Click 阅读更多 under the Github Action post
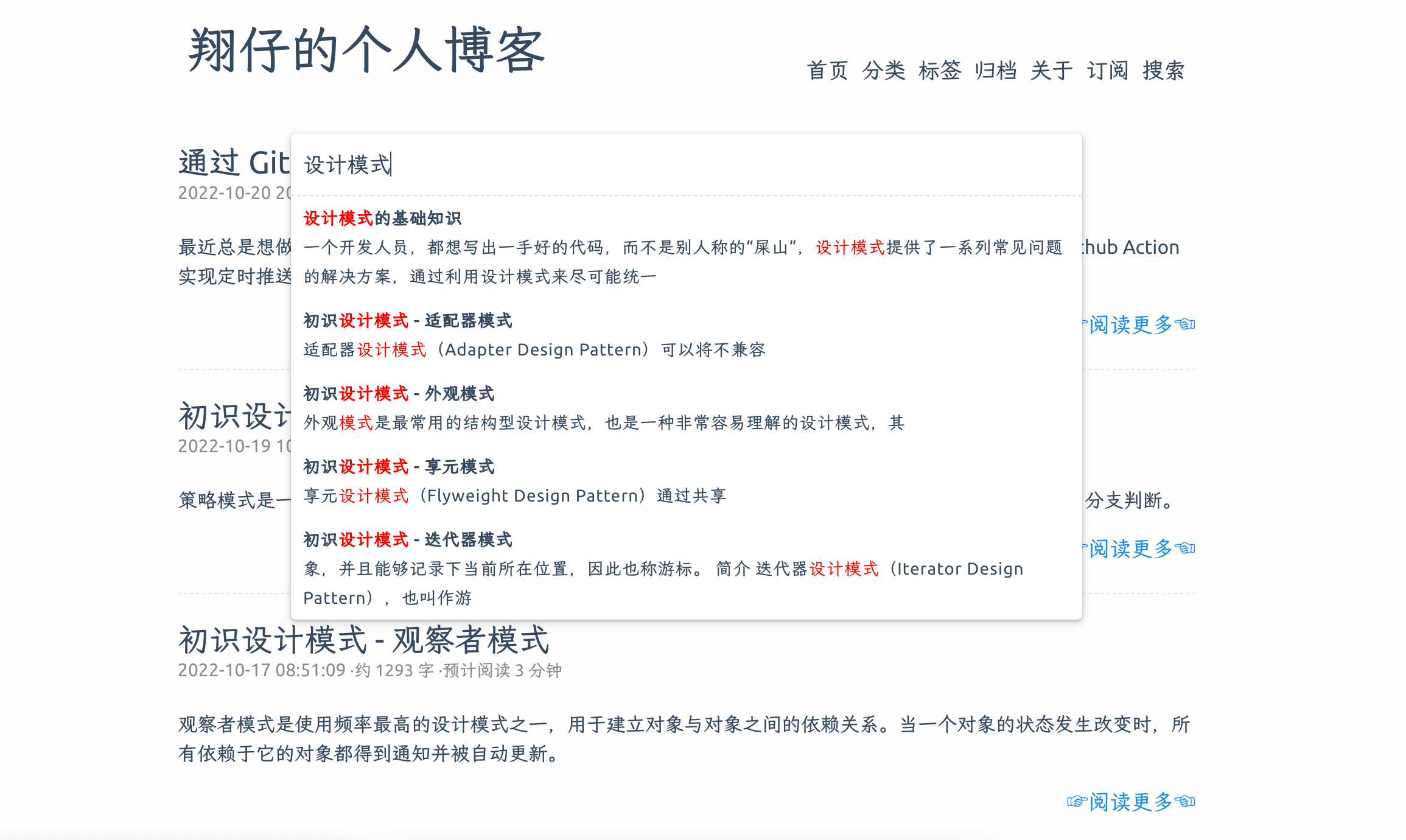Screen dimensions: 1406x840 coord(1139,324)
